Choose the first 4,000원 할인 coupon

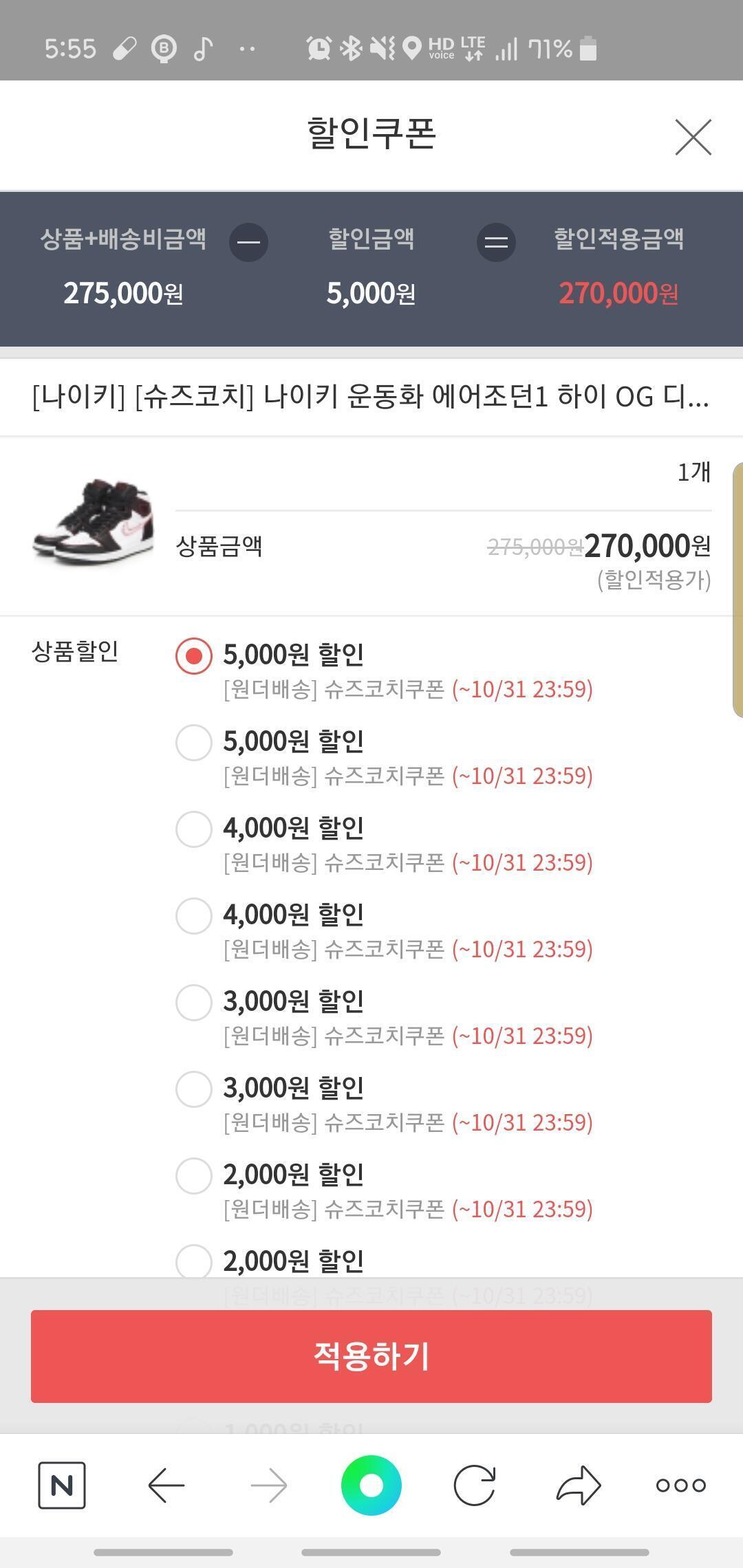tap(193, 829)
